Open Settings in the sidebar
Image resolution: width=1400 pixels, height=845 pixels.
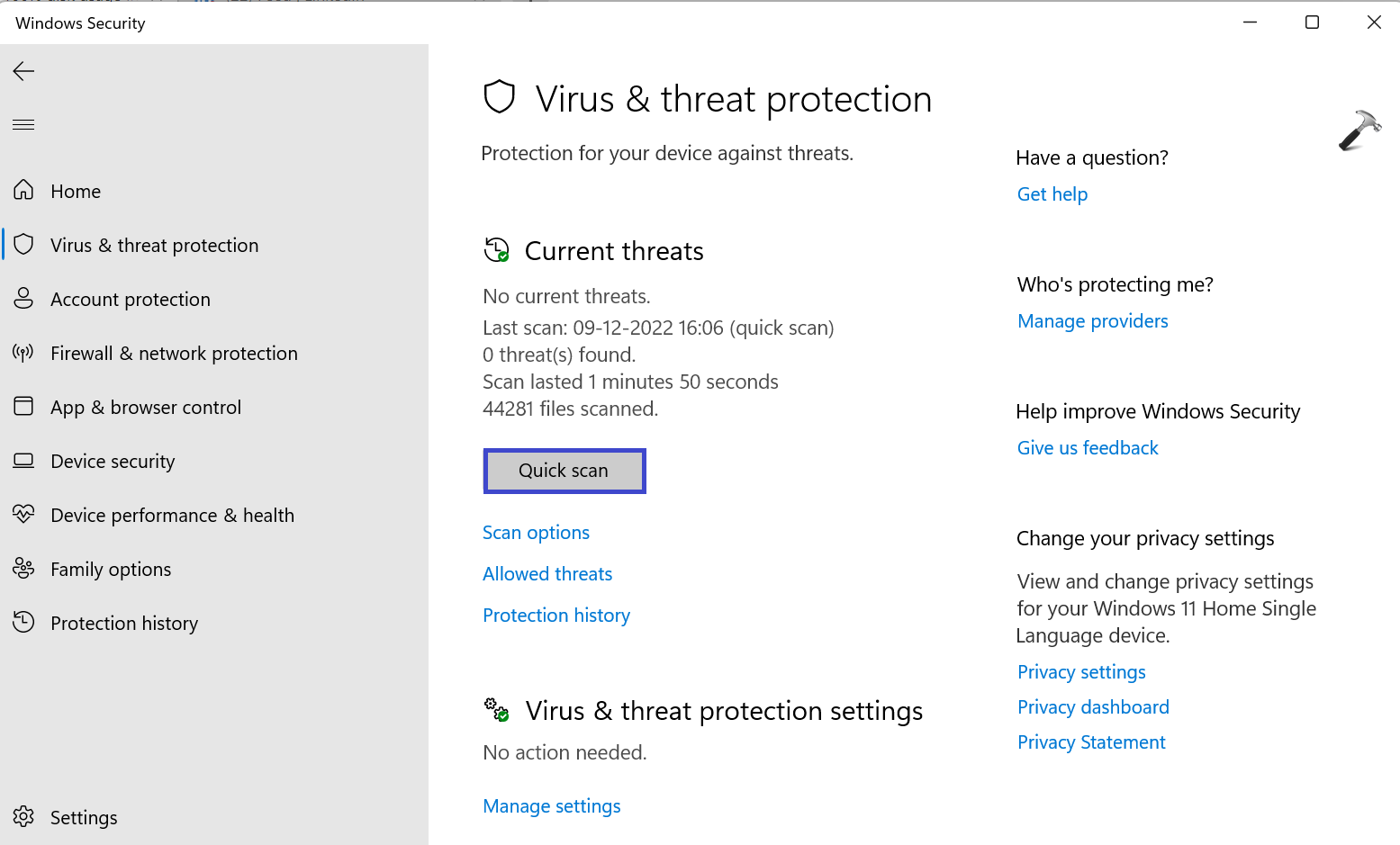(83, 817)
